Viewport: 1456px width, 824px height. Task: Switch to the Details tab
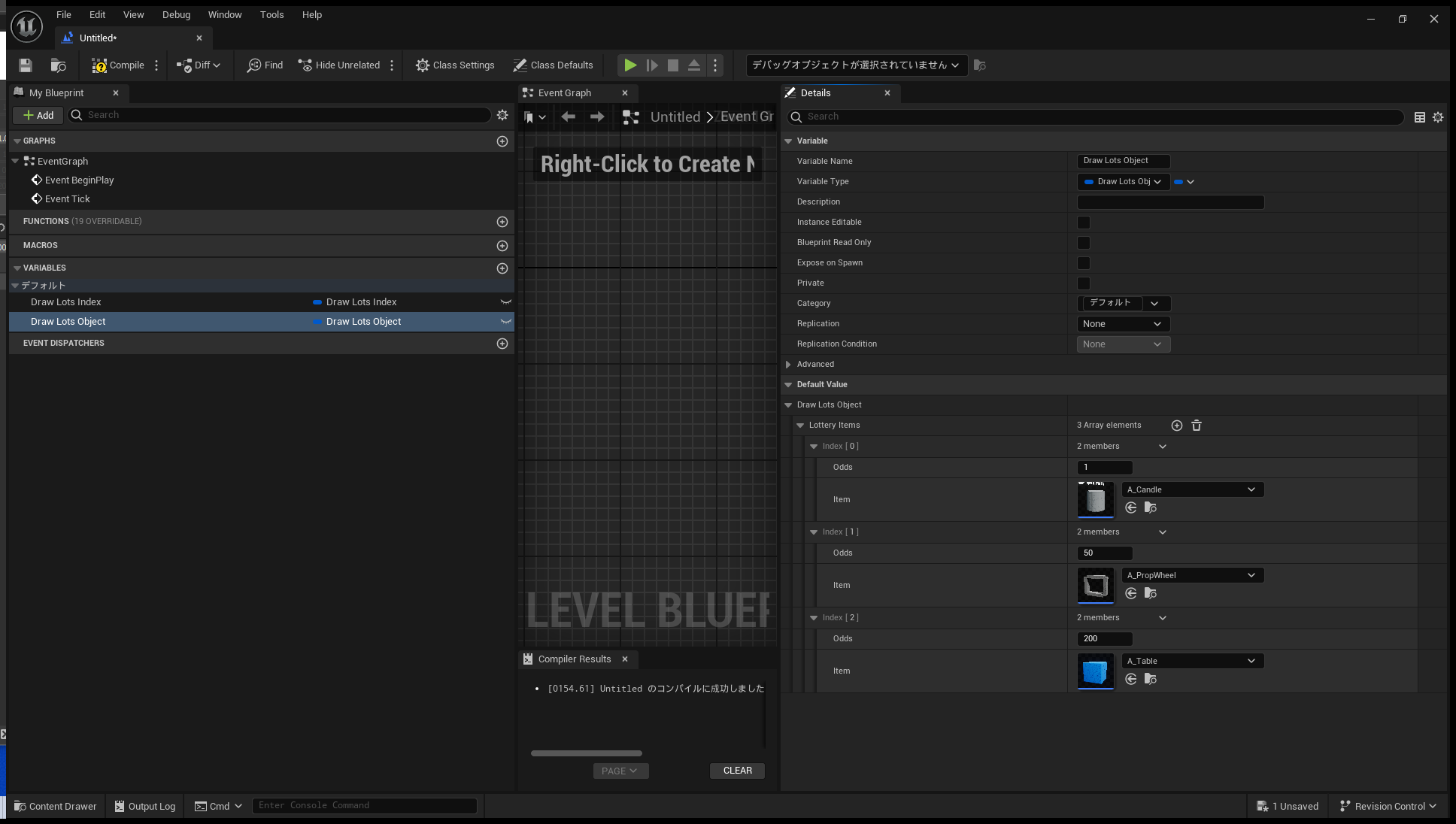pyautogui.click(x=815, y=93)
